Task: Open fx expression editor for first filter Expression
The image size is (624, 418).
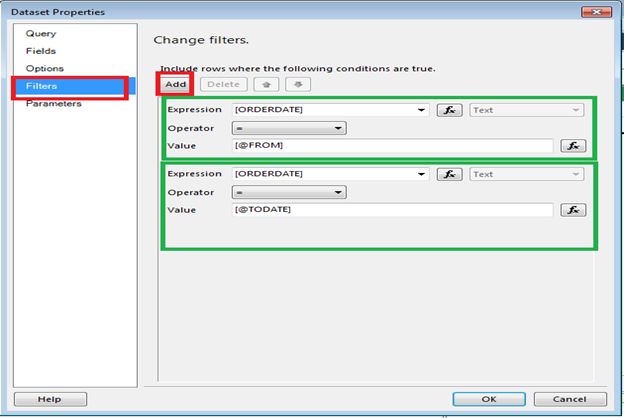Action: (x=449, y=110)
